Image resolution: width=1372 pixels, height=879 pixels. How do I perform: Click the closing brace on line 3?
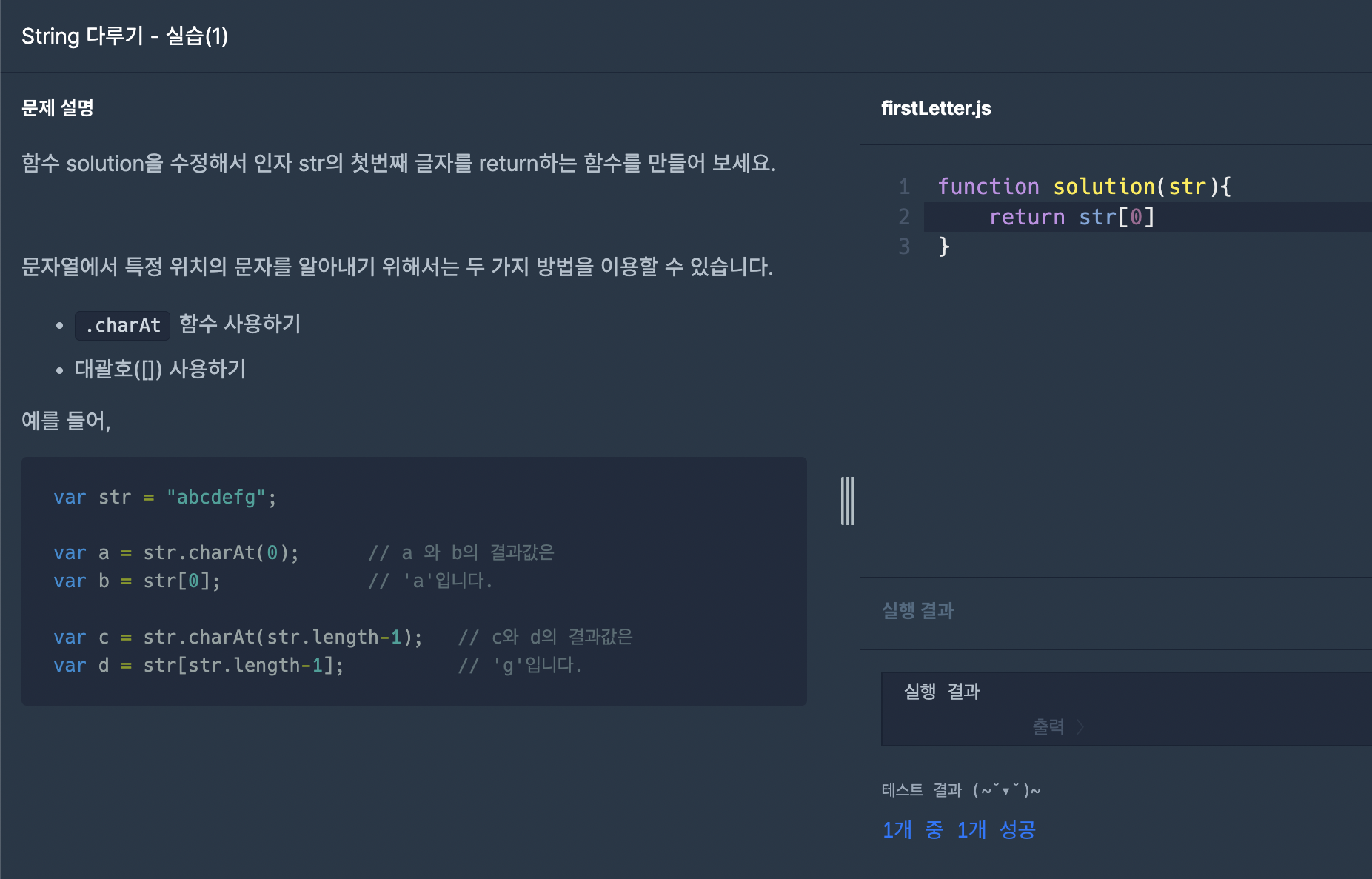click(x=944, y=247)
